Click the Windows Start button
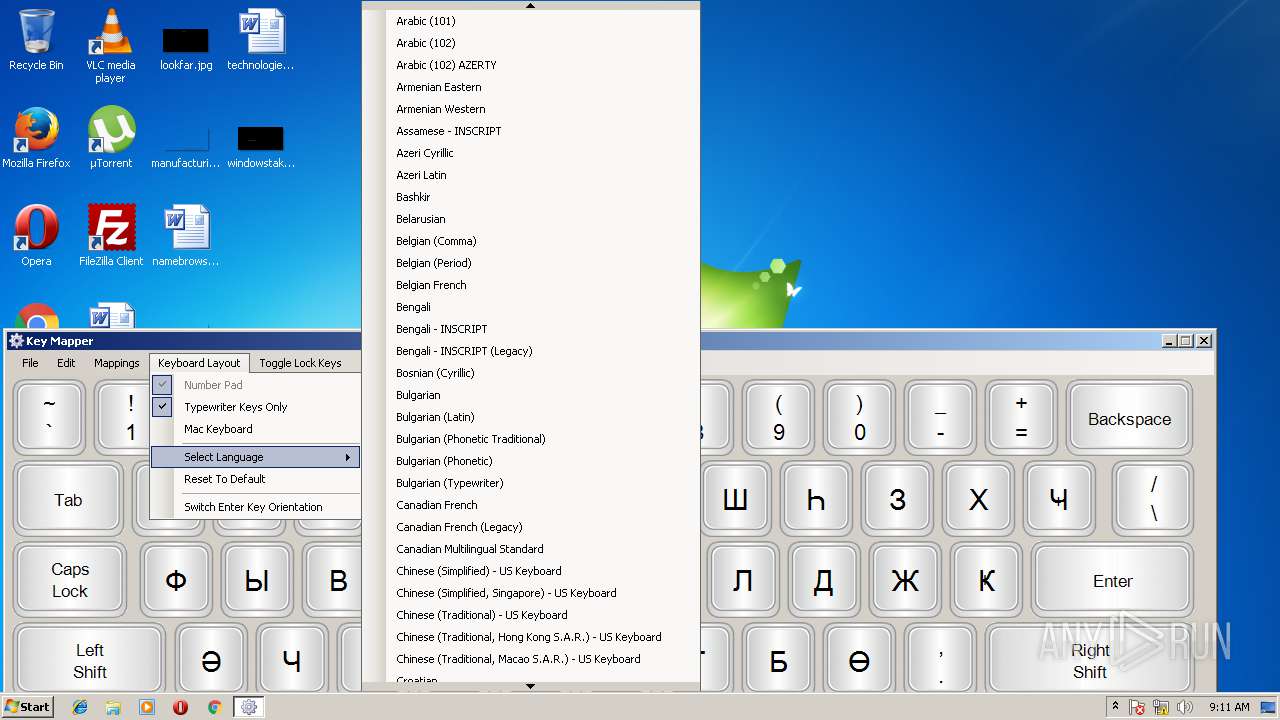 pyautogui.click(x=28, y=706)
